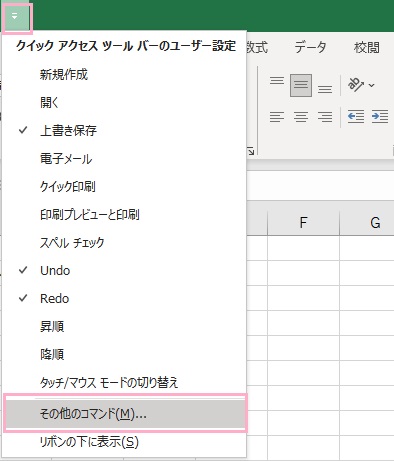This screenshot has width=394, height=461.
Task: Increase indent icon
Action: [x=379, y=117]
